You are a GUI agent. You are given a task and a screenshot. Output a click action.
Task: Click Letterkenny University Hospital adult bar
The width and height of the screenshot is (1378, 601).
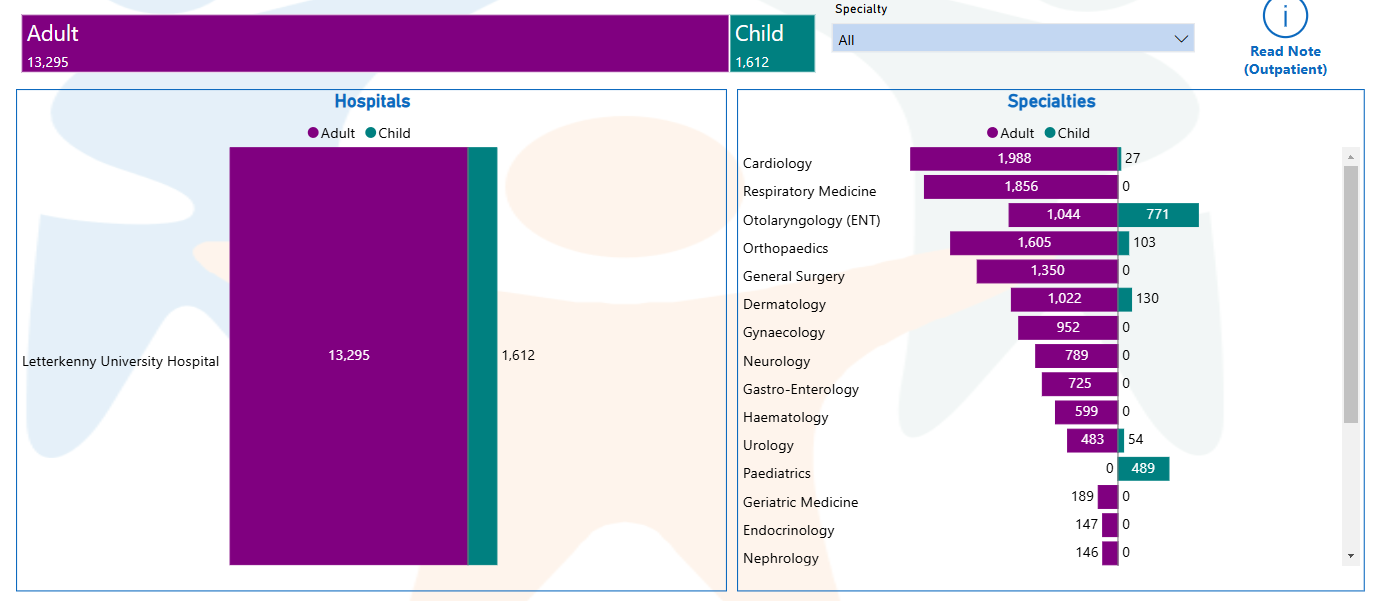(348, 355)
